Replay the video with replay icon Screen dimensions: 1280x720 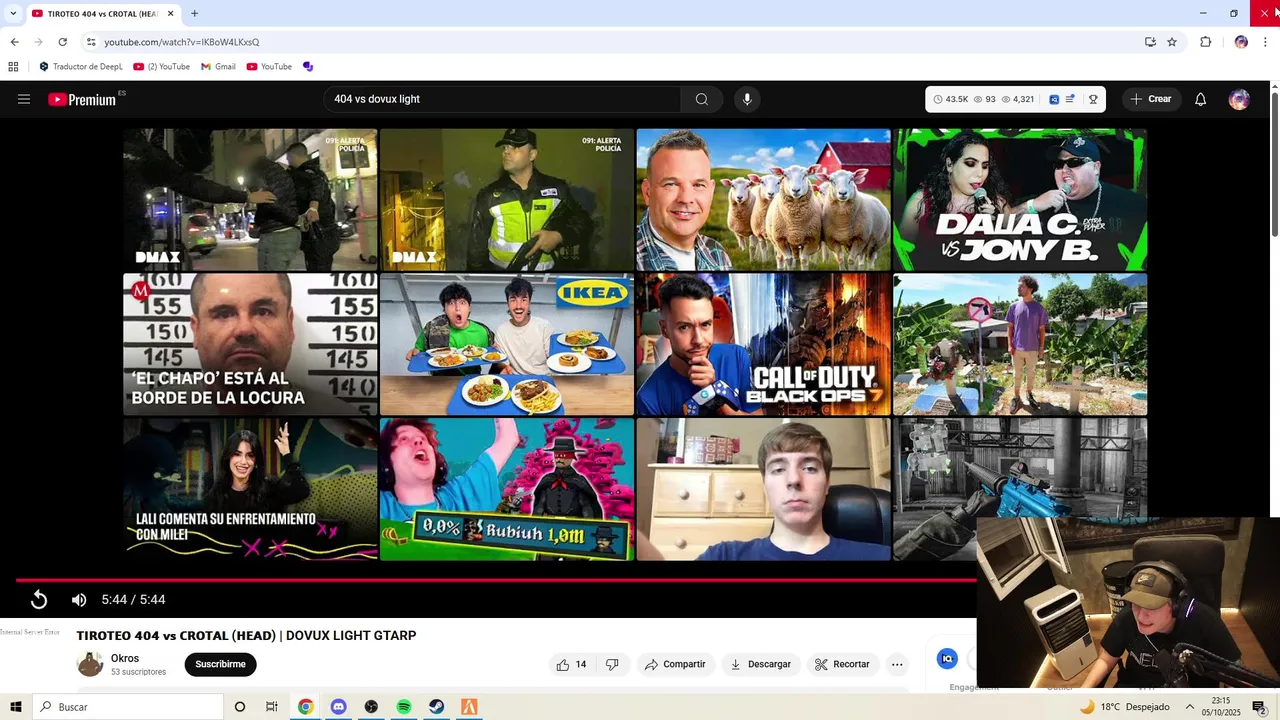point(39,599)
